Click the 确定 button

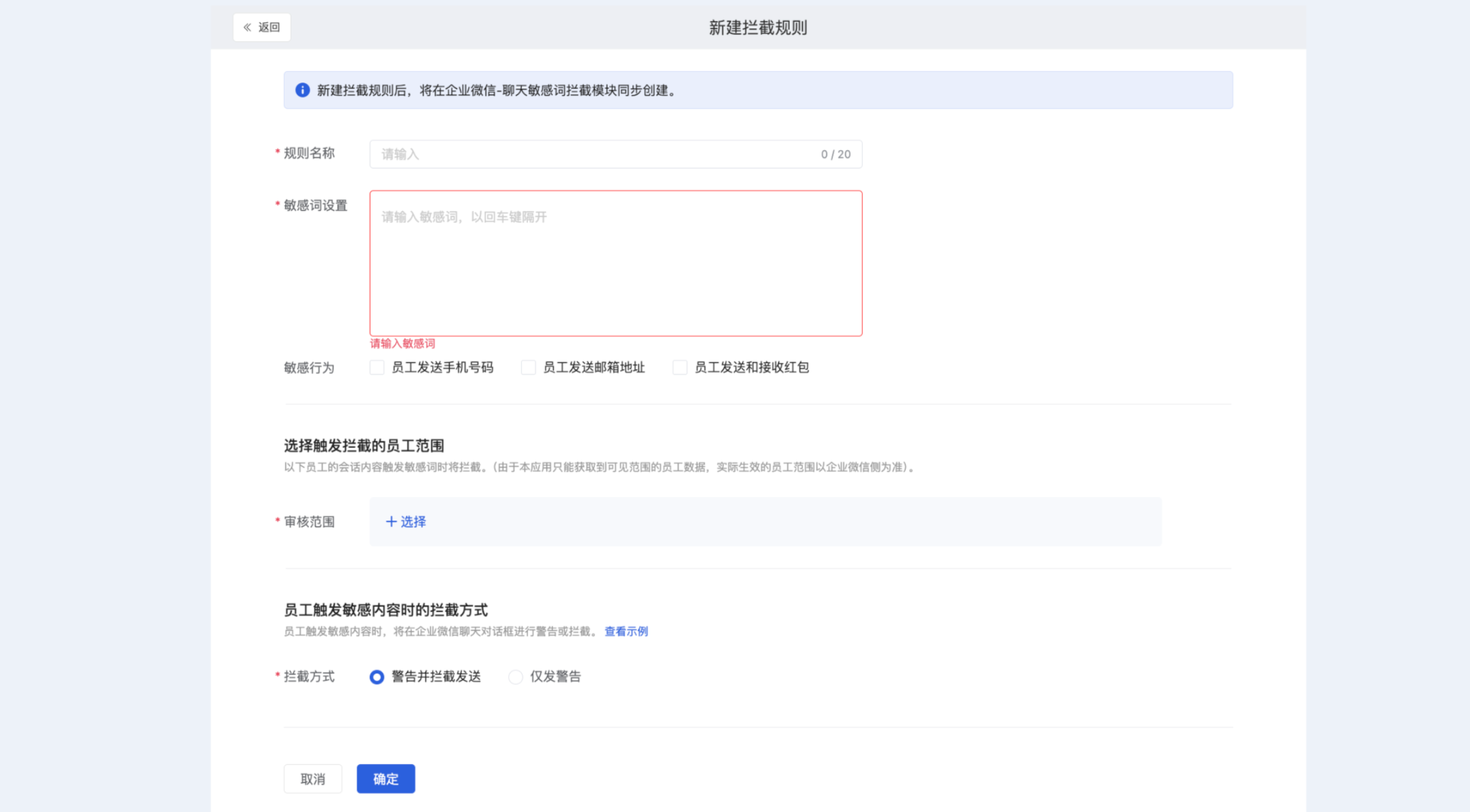(385, 779)
